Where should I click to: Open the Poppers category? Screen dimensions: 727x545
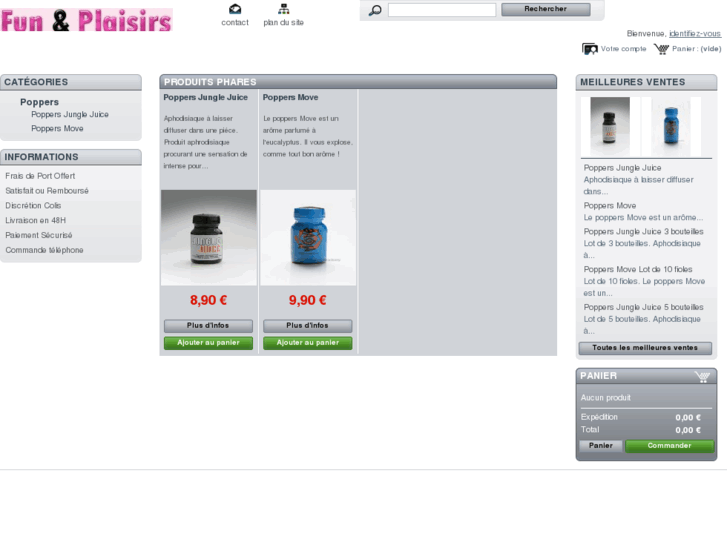39,102
